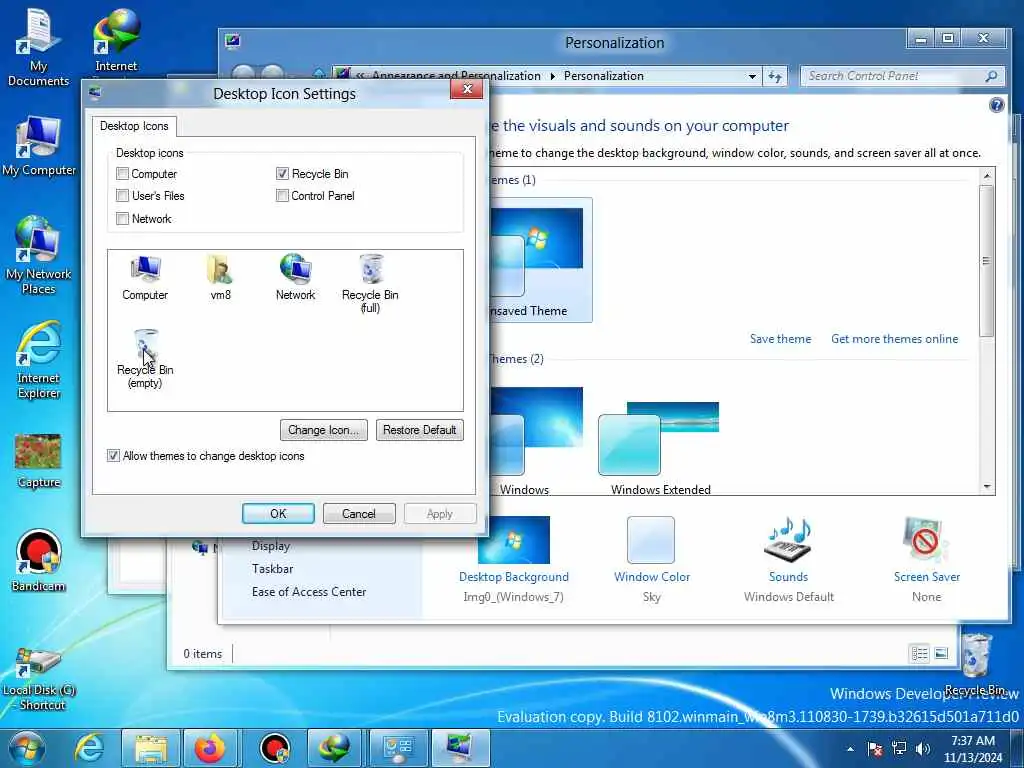1024x768 pixels.
Task: Switch the explorer window to details view
Action: [x=920, y=654]
